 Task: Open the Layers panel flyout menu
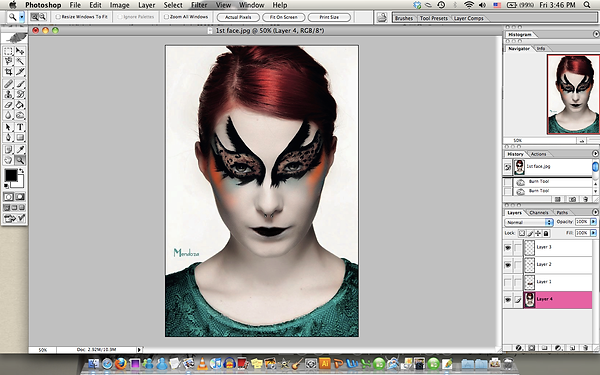(595, 212)
